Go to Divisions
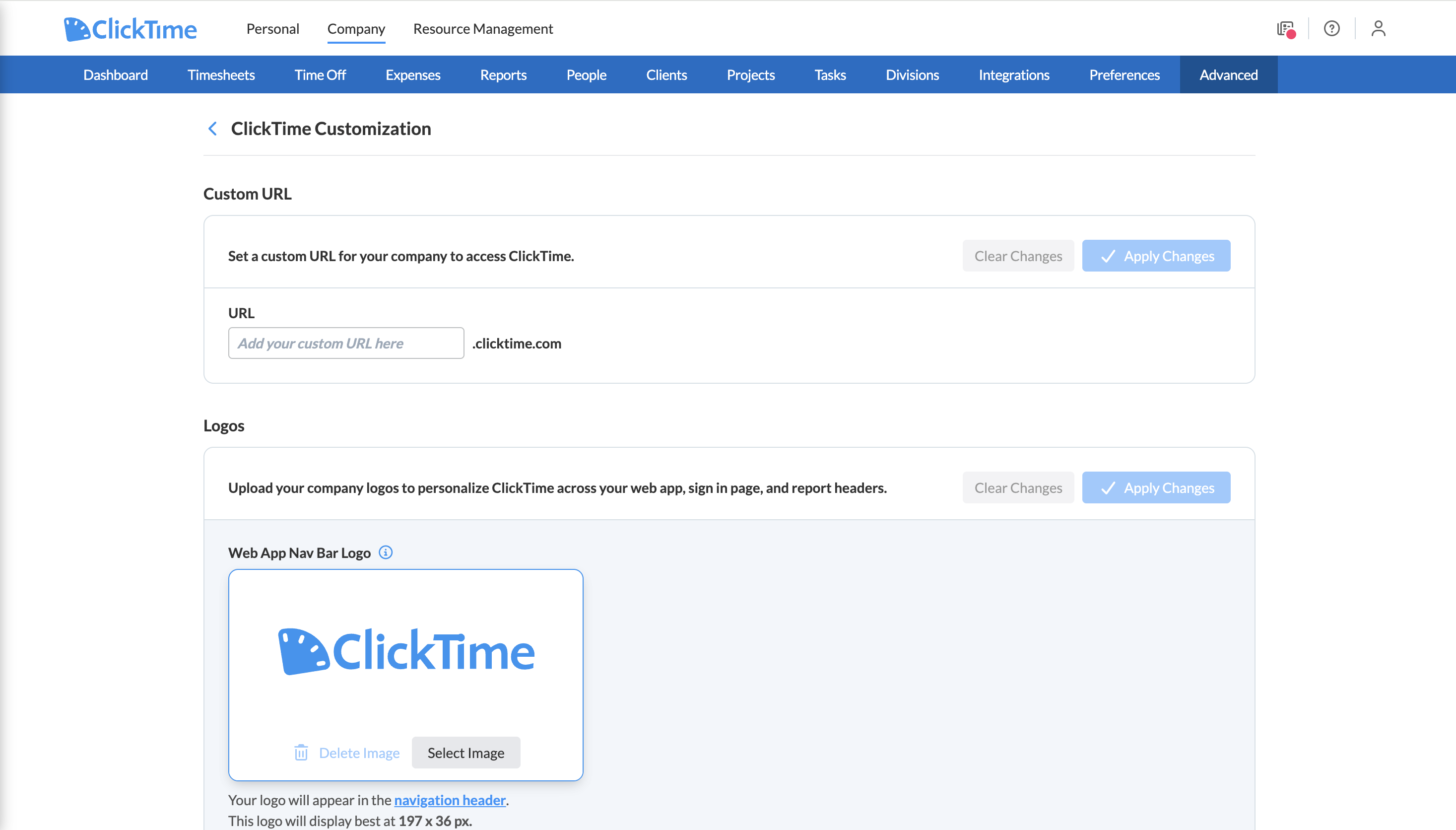The height and width of the screenshot is (830, 1456). coord(912,74)
